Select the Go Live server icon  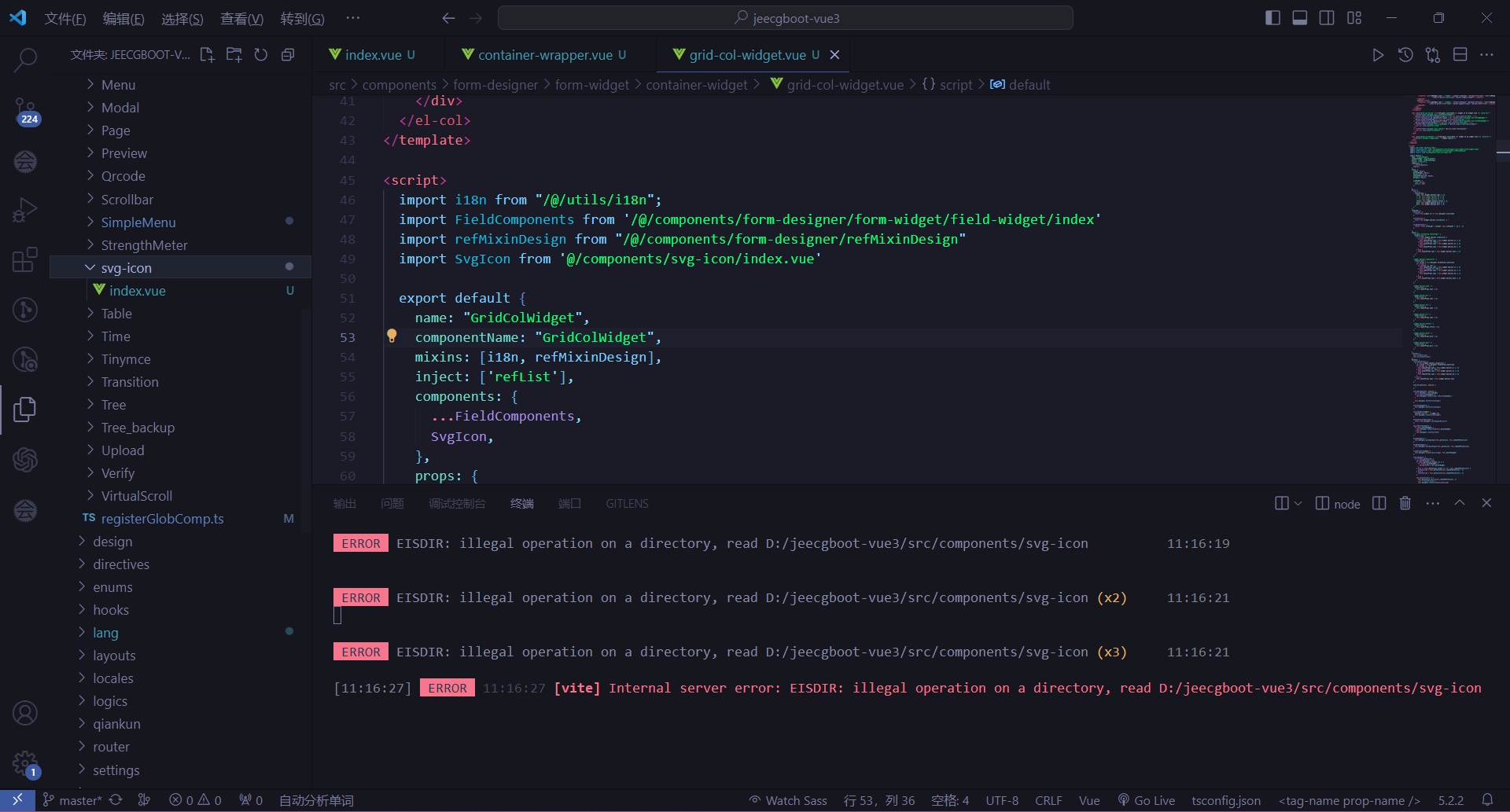tap(1146, 799)
